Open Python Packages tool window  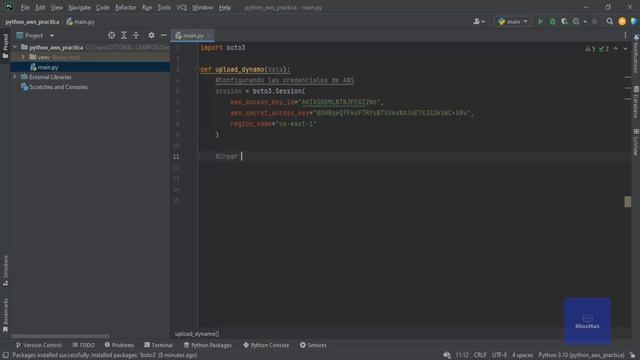pos(207,345)
